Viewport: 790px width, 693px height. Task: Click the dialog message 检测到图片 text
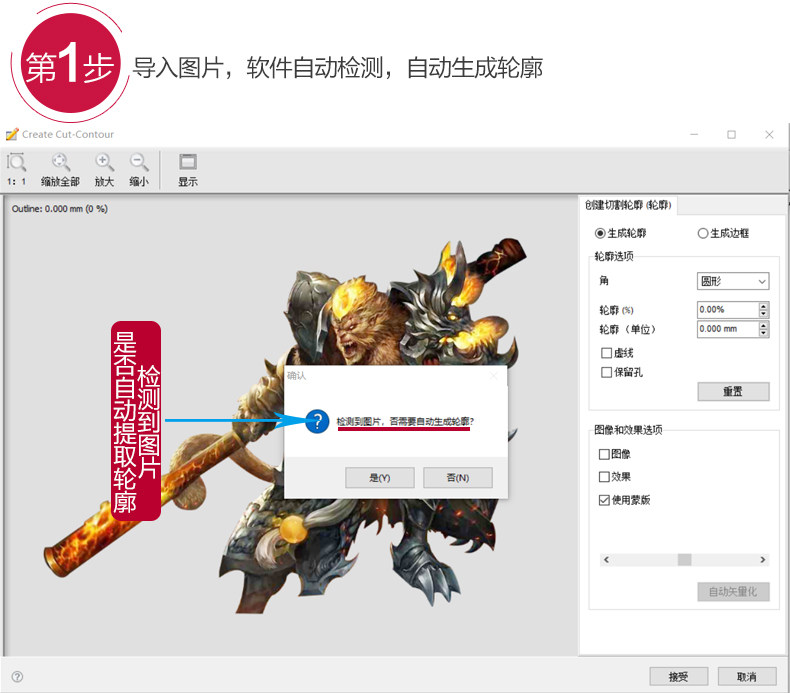405,421
